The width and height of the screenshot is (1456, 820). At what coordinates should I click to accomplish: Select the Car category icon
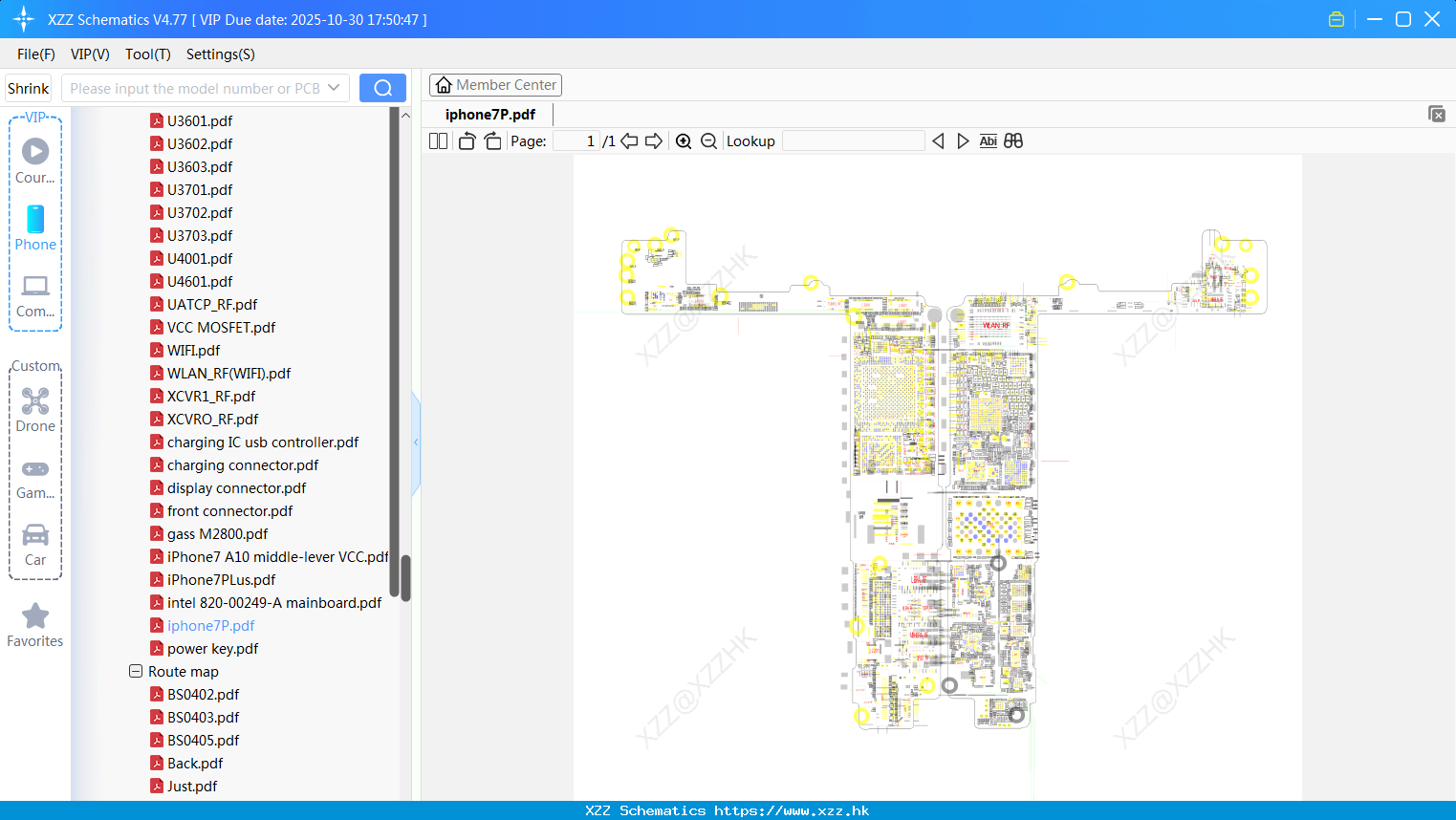35,545
